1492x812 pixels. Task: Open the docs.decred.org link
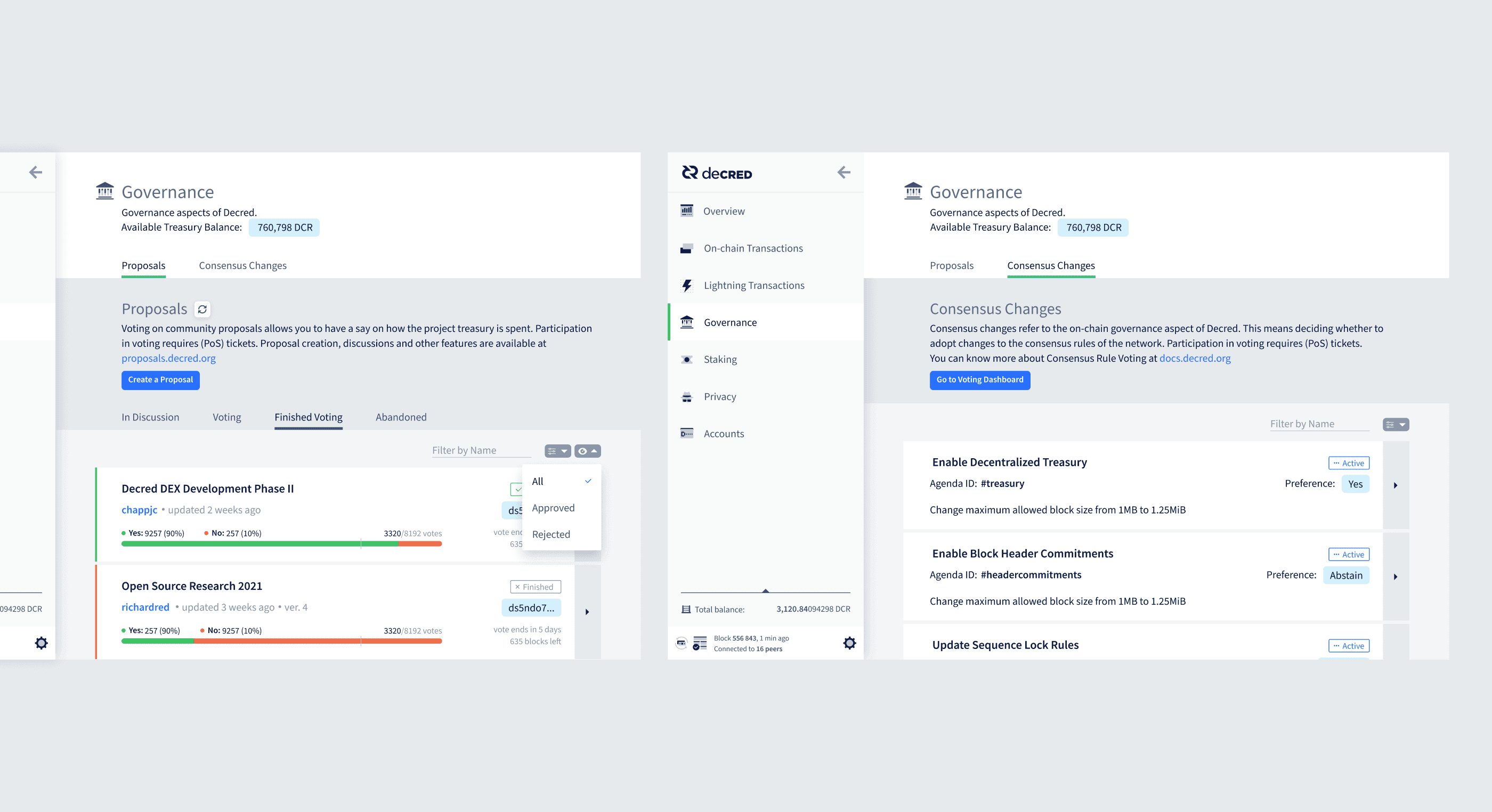click(1194, 359)
